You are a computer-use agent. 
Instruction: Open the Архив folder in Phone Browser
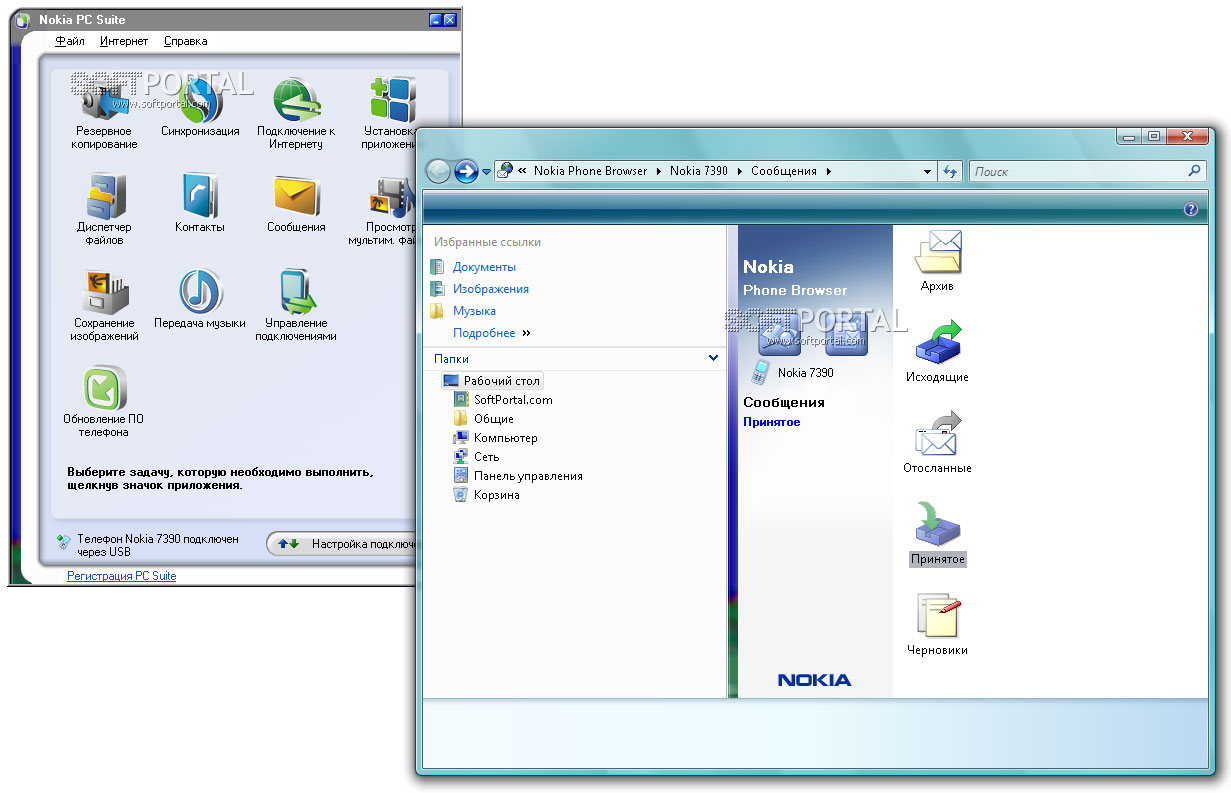(938, 251)
